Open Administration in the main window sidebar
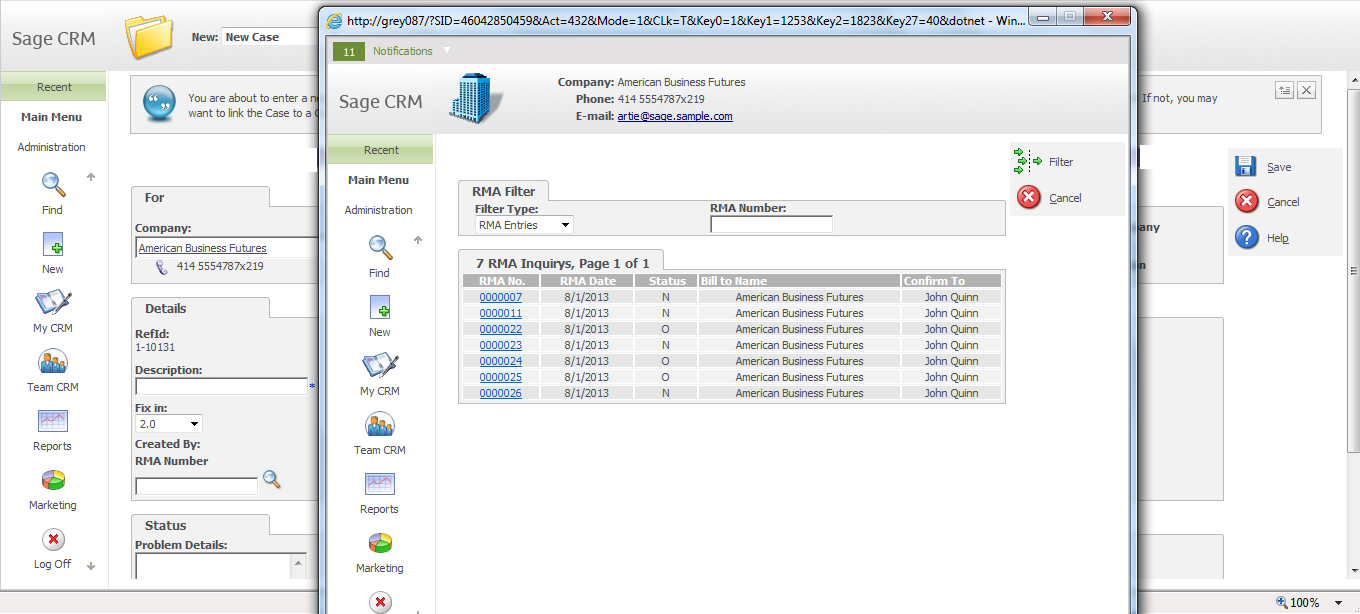Screen dimensions: 1360x614 pos(51,147)
